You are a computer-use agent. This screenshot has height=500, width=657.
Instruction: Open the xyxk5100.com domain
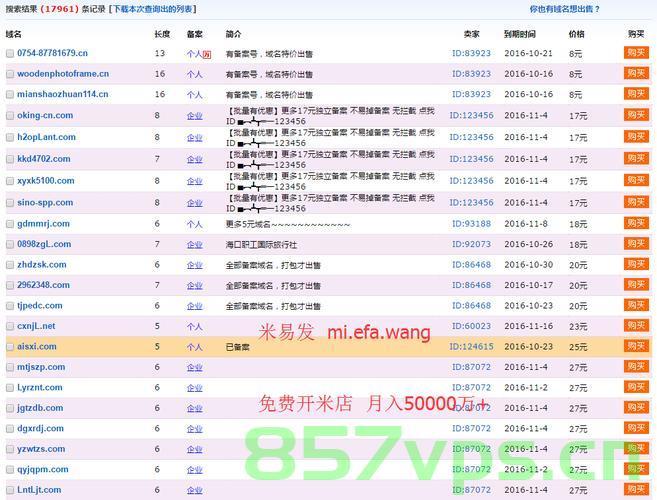[x=46, y=181]
